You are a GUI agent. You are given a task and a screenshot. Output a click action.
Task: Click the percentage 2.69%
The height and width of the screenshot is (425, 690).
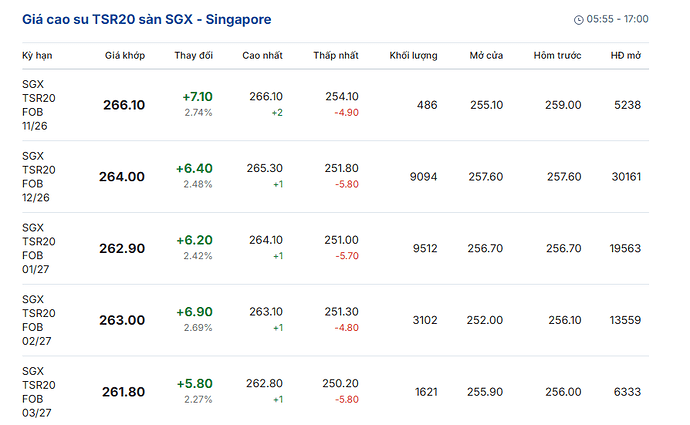(198, 328)
